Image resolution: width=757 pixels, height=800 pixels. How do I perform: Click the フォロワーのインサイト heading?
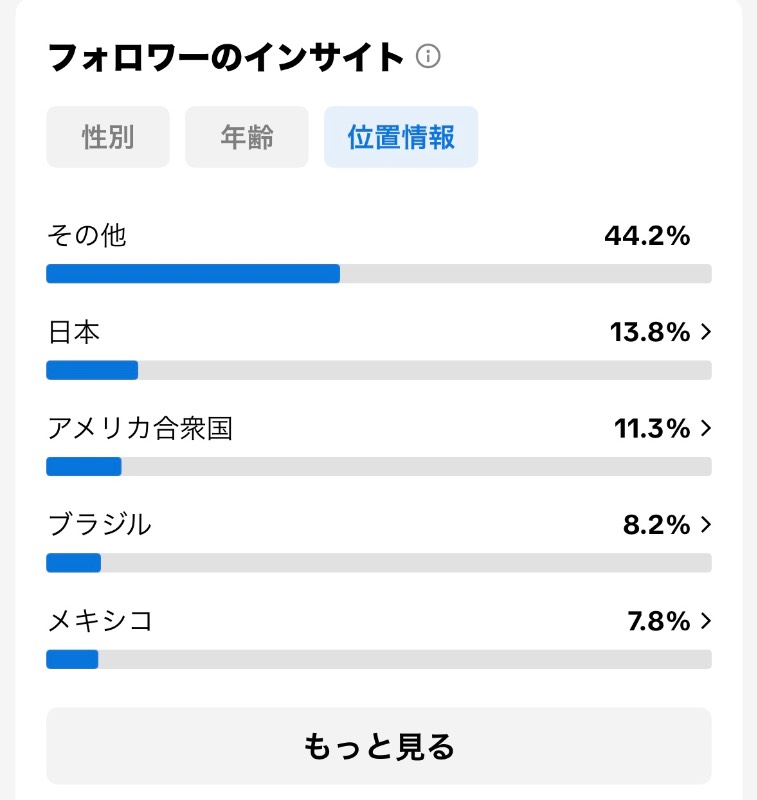tap(225, 57)
